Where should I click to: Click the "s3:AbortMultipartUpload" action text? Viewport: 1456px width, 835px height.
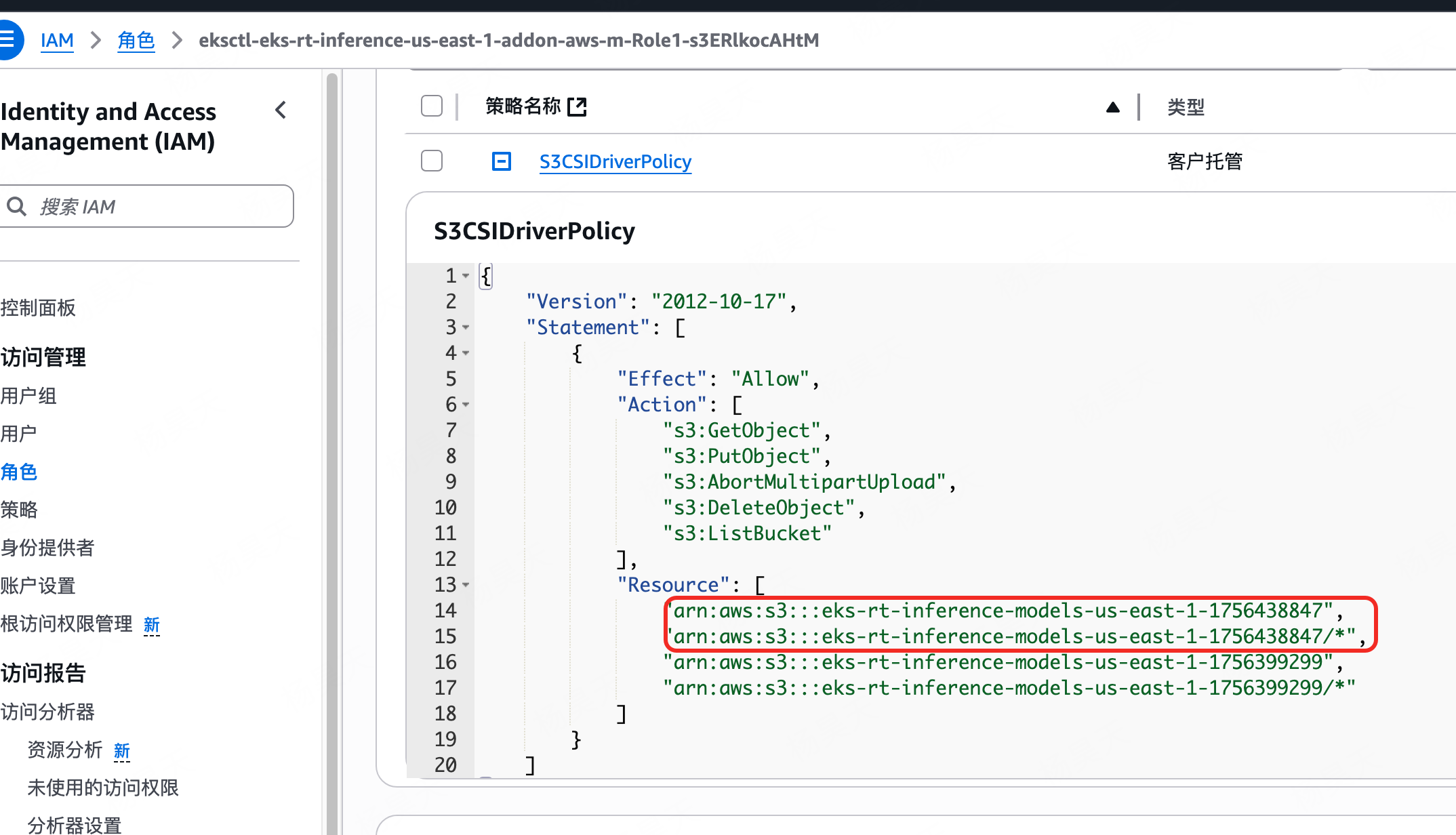805,482
